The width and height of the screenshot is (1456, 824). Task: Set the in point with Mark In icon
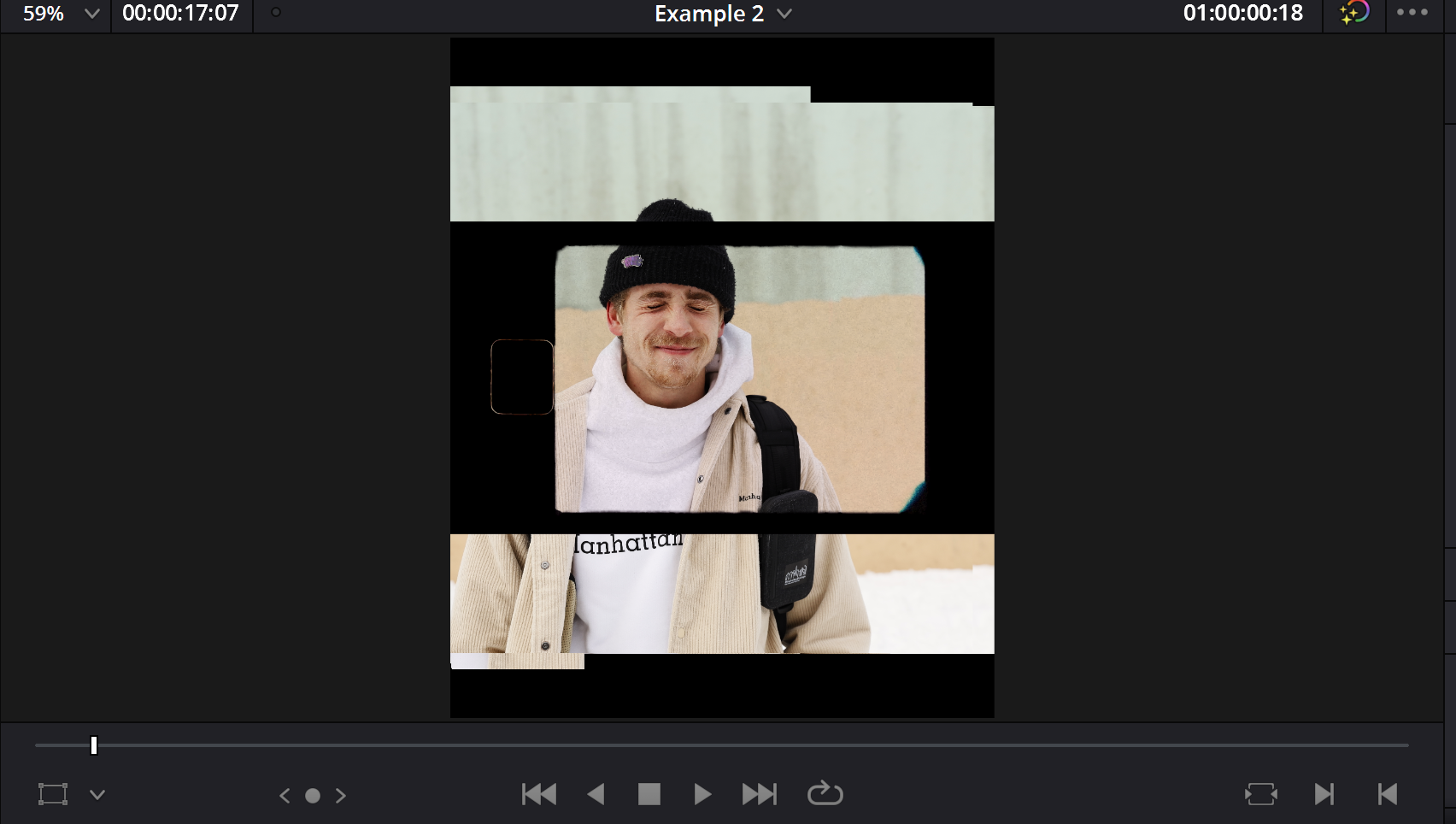pyautogui.click(x=1324, y=794)
